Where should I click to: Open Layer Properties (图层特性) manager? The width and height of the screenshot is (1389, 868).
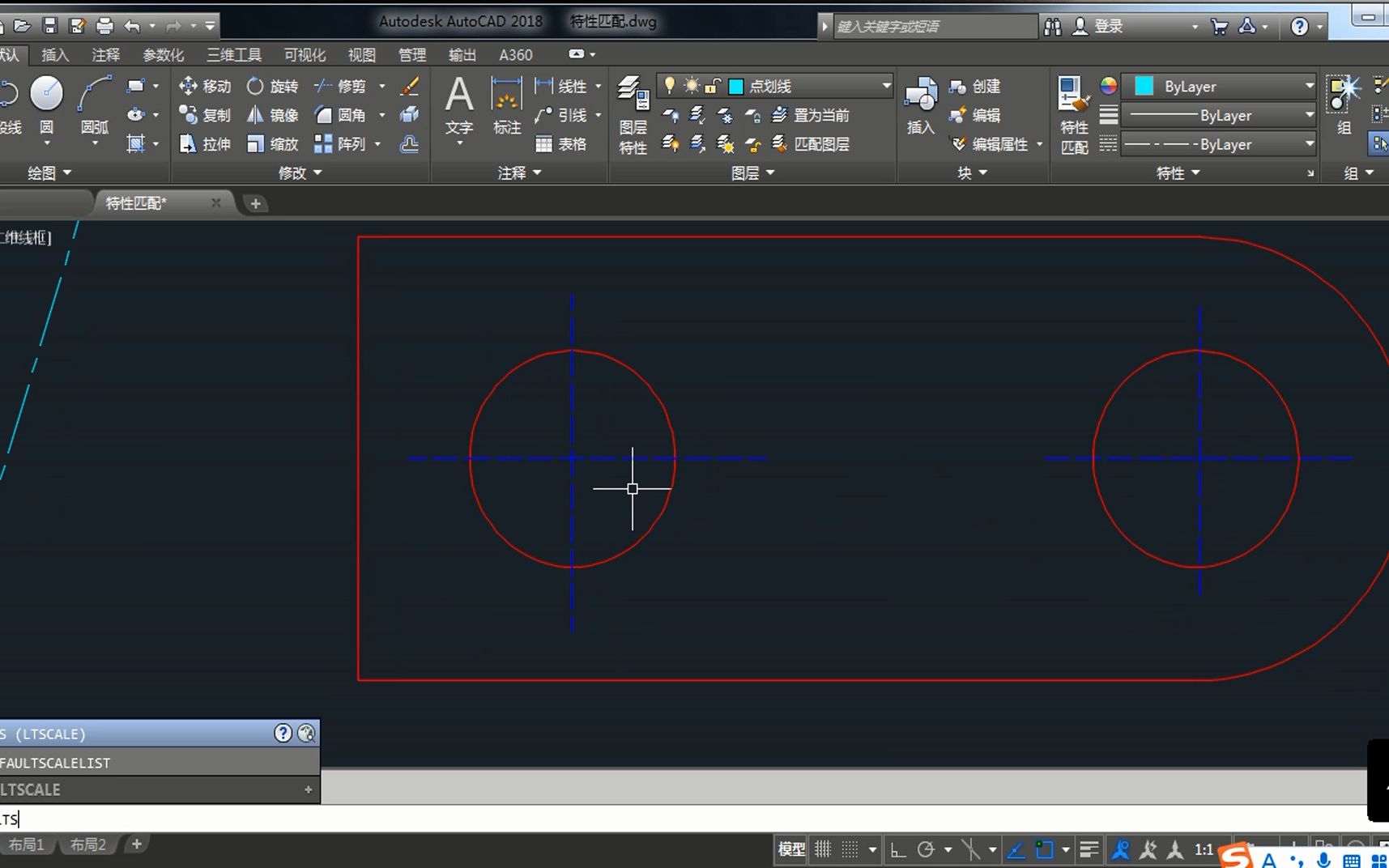pos(633,113)
